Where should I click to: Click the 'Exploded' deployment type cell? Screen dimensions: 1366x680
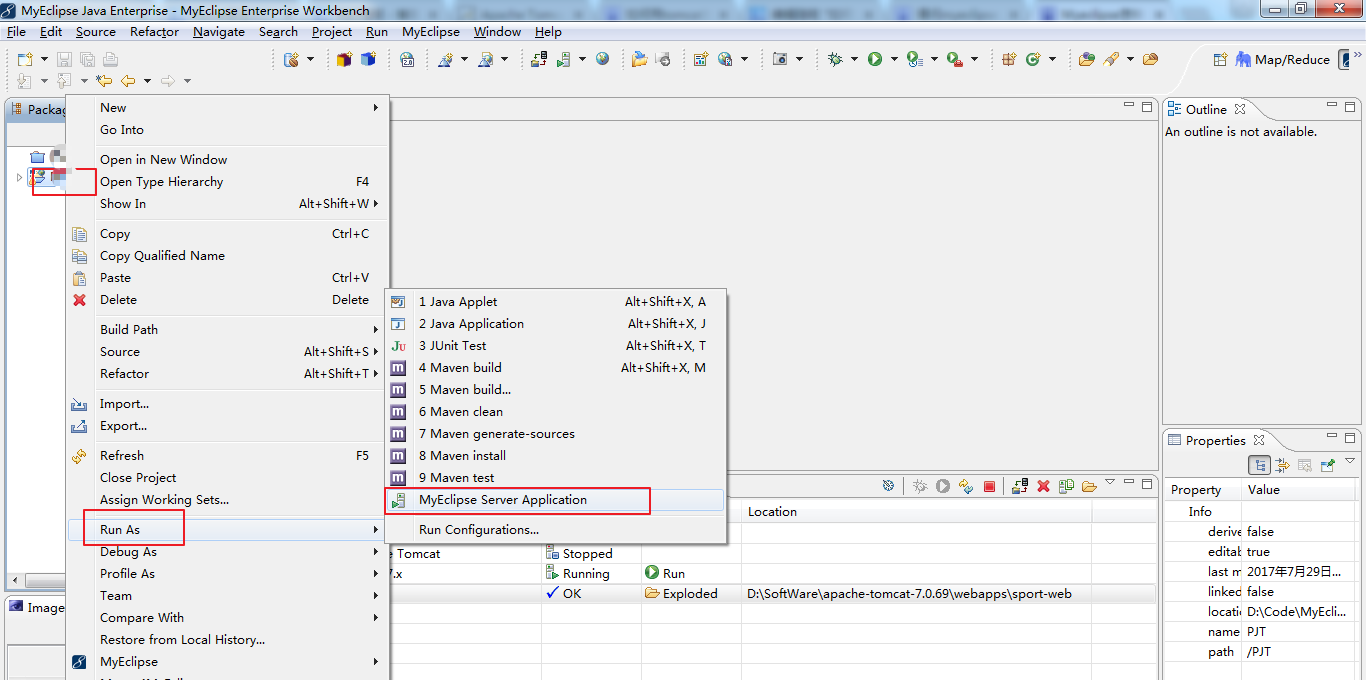click(691, 594)
